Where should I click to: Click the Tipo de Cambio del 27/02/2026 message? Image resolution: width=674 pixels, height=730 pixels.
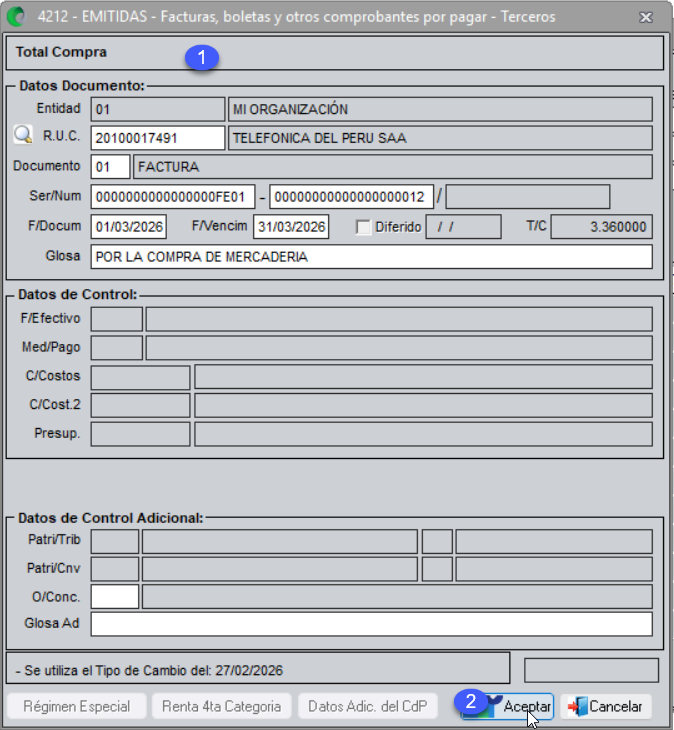coord(149,670)
